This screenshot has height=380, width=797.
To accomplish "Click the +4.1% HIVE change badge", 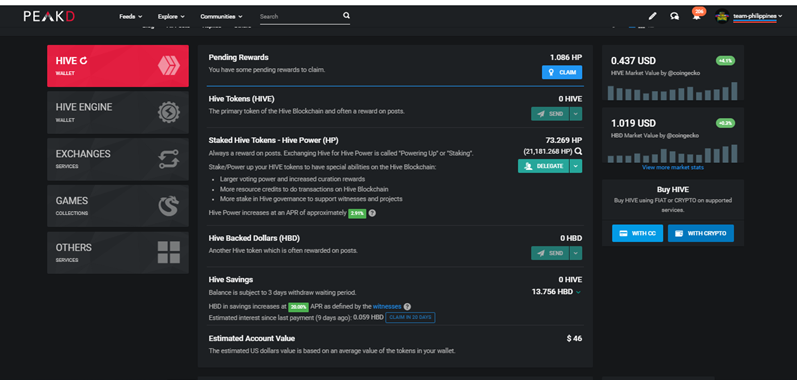I will tap(725, 60).
